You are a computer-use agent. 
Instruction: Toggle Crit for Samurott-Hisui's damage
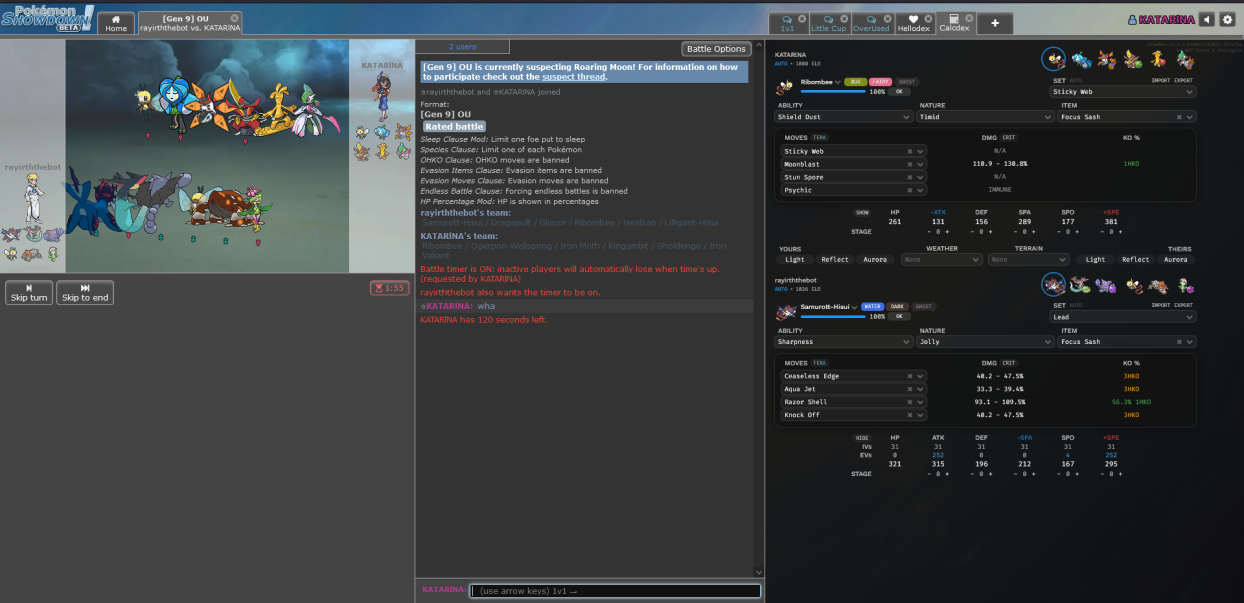pyautogui.click(x=1008, y=363)
